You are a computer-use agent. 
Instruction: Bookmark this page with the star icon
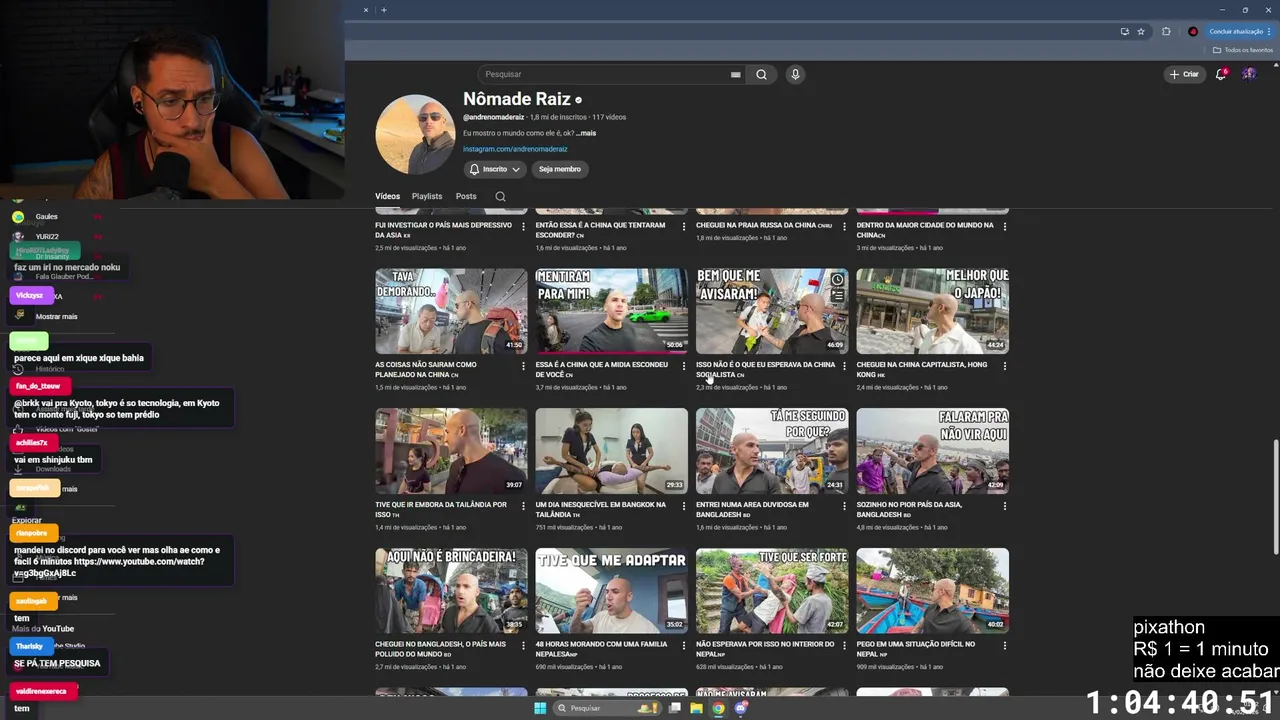(x=1141, y=31)
